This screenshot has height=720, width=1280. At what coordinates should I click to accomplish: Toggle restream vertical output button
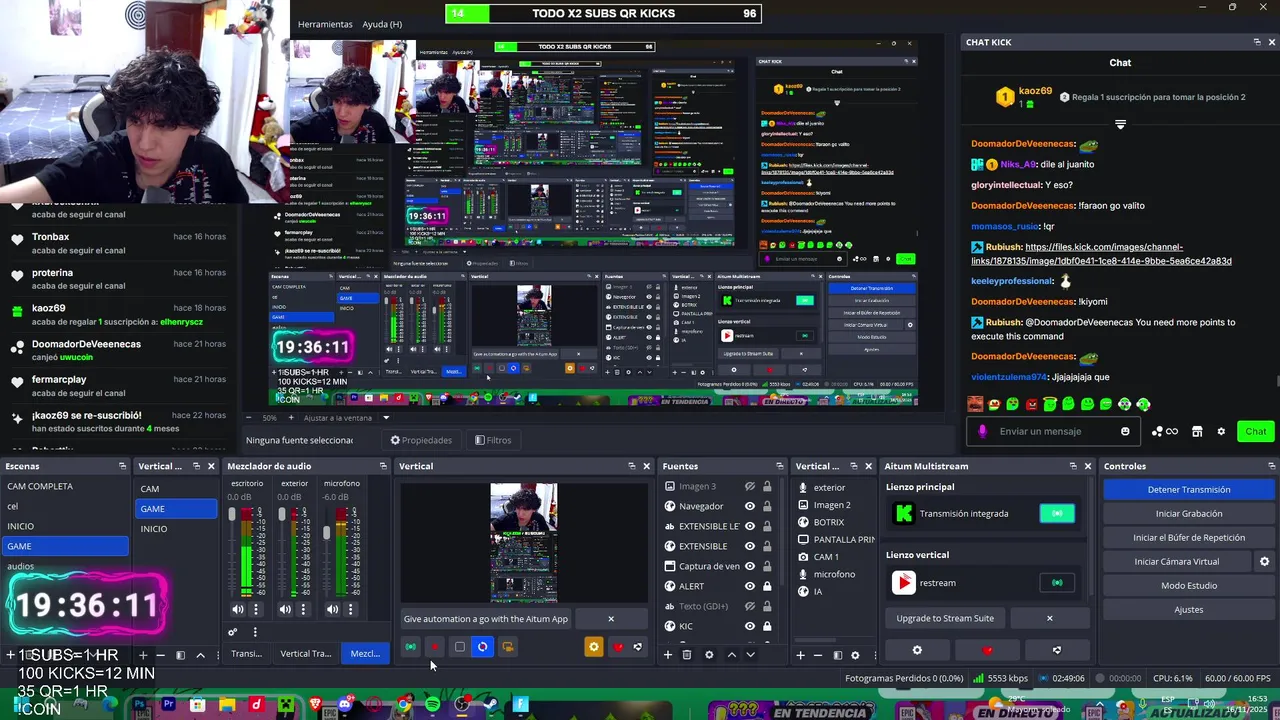tap(1057, 582)
